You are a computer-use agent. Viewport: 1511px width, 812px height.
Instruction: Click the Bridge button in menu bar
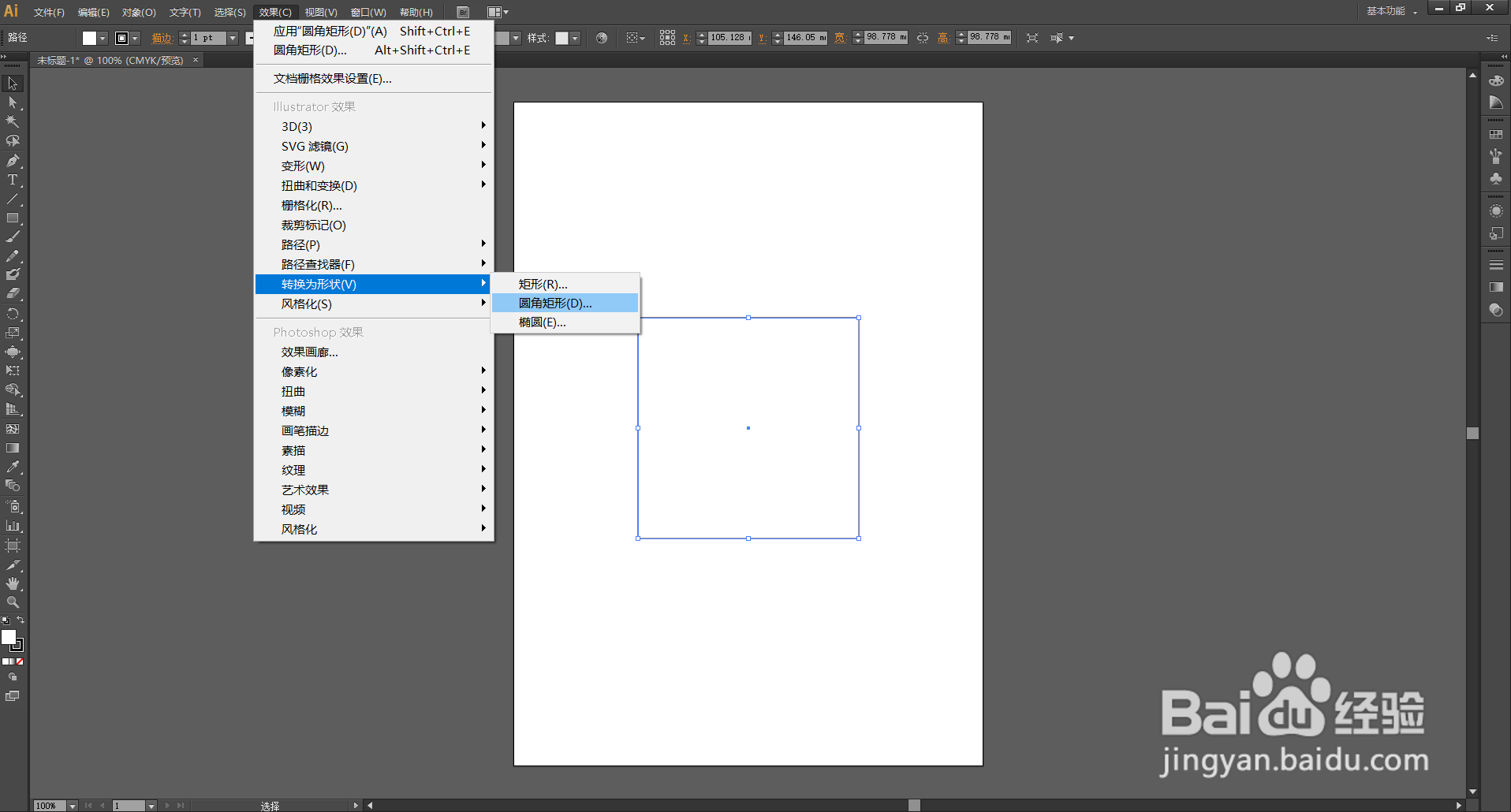coord(463,12)
